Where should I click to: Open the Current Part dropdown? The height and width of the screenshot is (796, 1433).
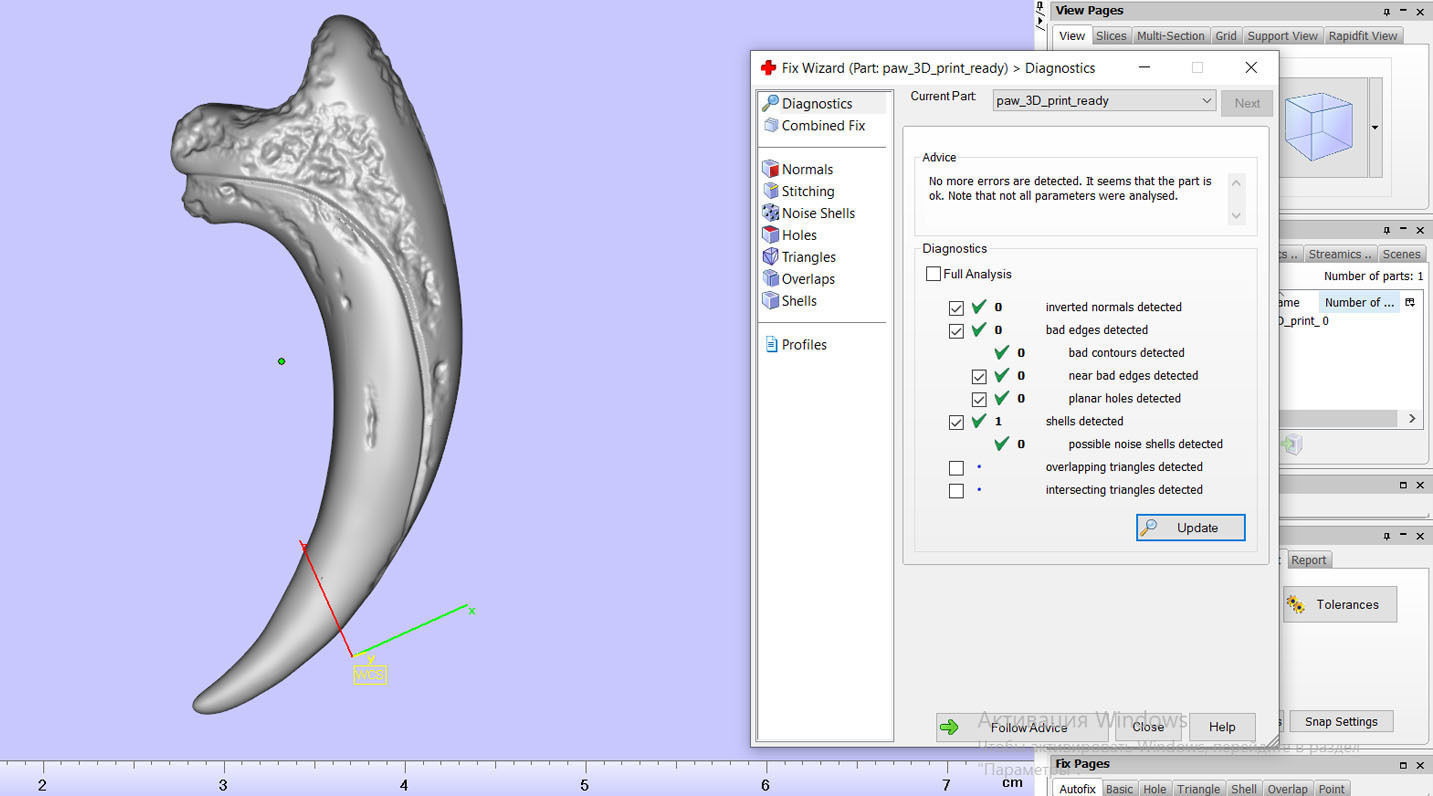point(1104,101)
